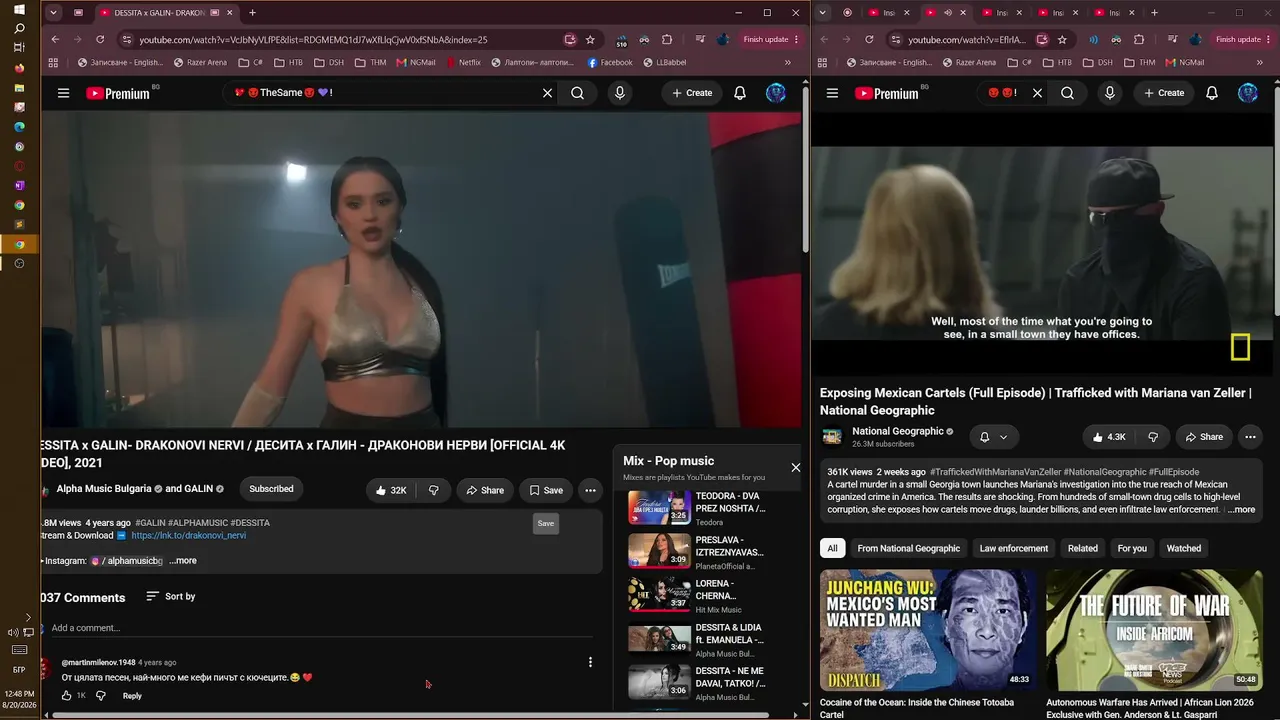Open Extensions puzzle icon in left Chrome window
The height and width of the screenshot is (720, 1280).
pos(667,39)
